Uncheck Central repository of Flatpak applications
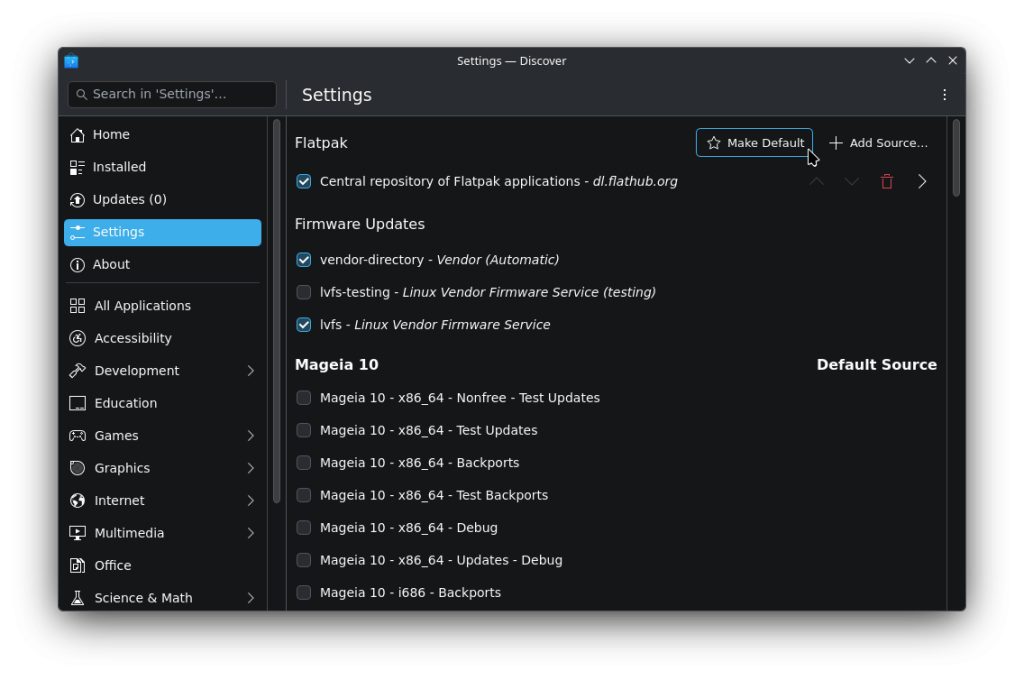Screen dimensions: 1024x680 (304, 182)
